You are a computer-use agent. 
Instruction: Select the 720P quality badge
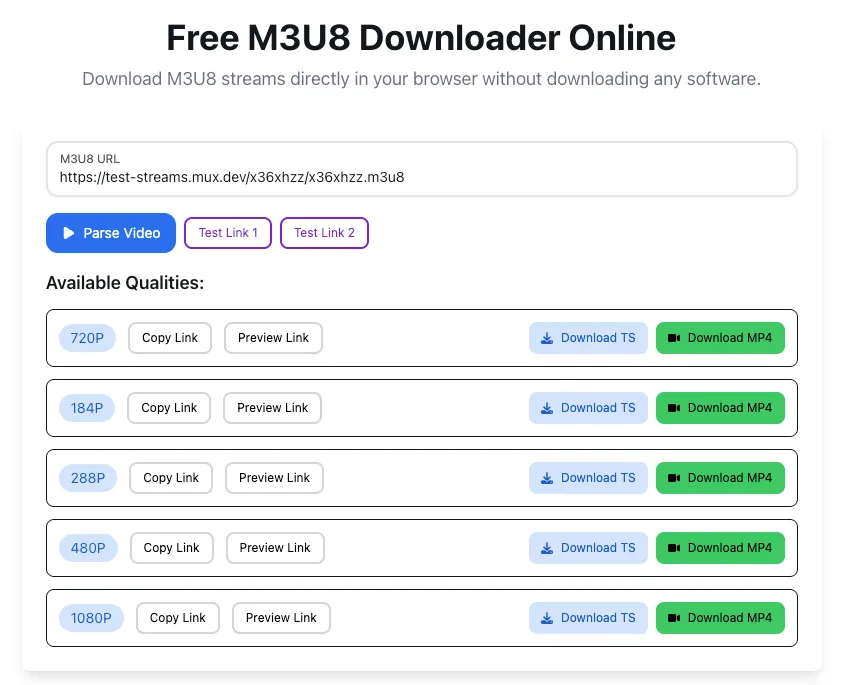tap(87, 338)
